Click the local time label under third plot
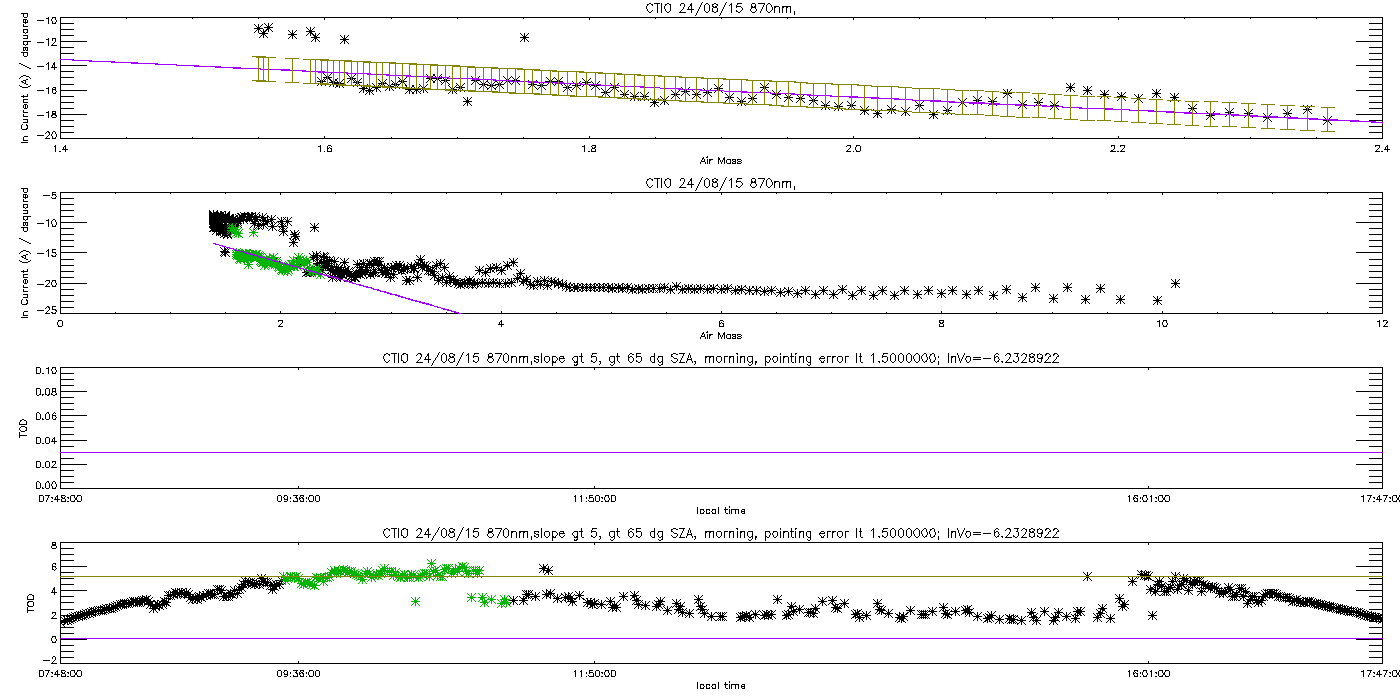 (720, 510)
